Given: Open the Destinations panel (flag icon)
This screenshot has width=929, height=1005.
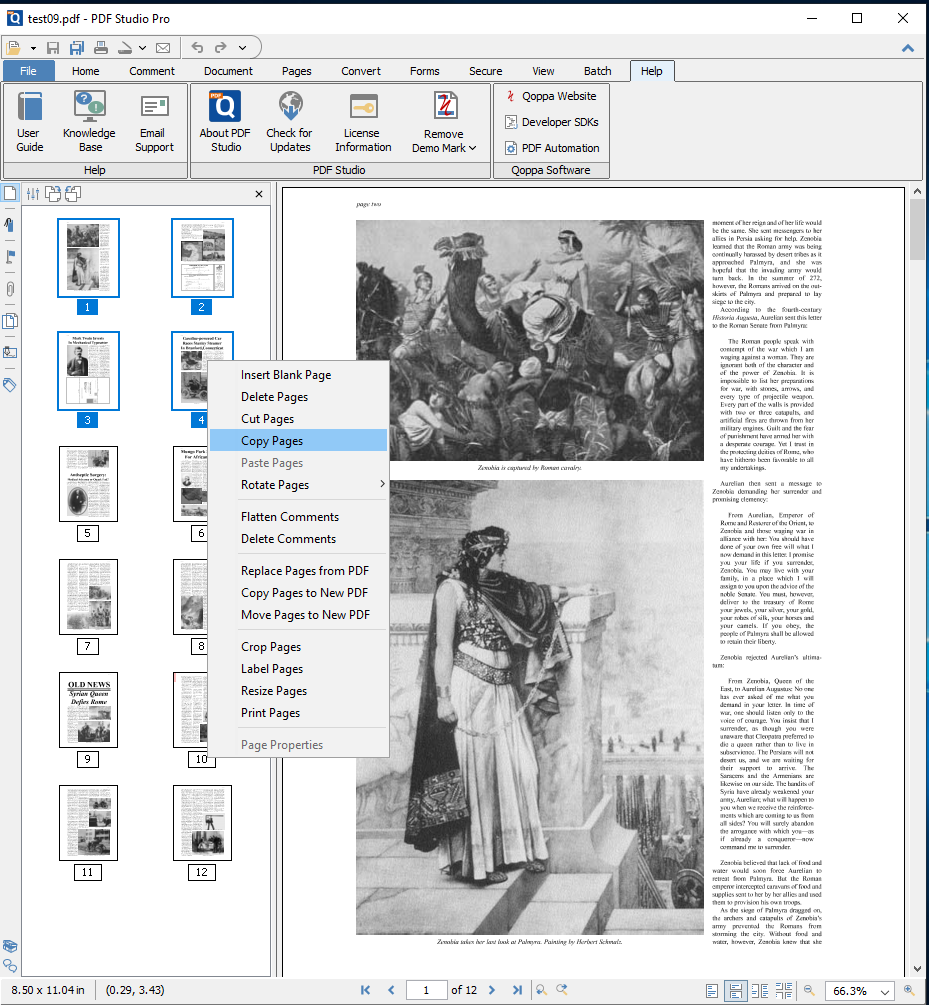Looking at the screenshot, I should (9, 256).
